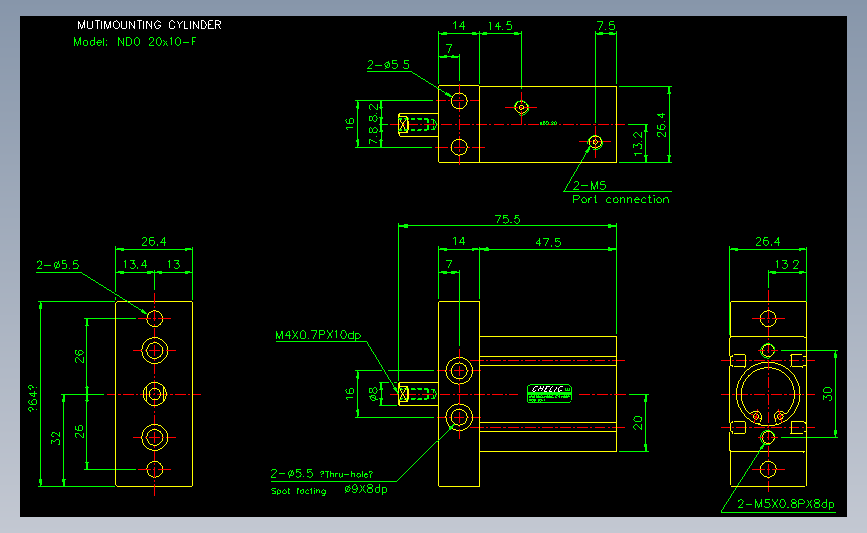Select the 2-M5 port callout text
Image resolution: width=867 pixels, height=533 pixels.
589,186
